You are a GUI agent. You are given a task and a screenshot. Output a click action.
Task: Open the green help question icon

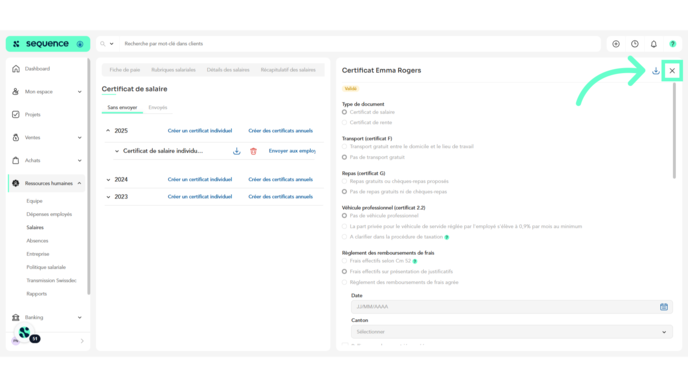672,44
